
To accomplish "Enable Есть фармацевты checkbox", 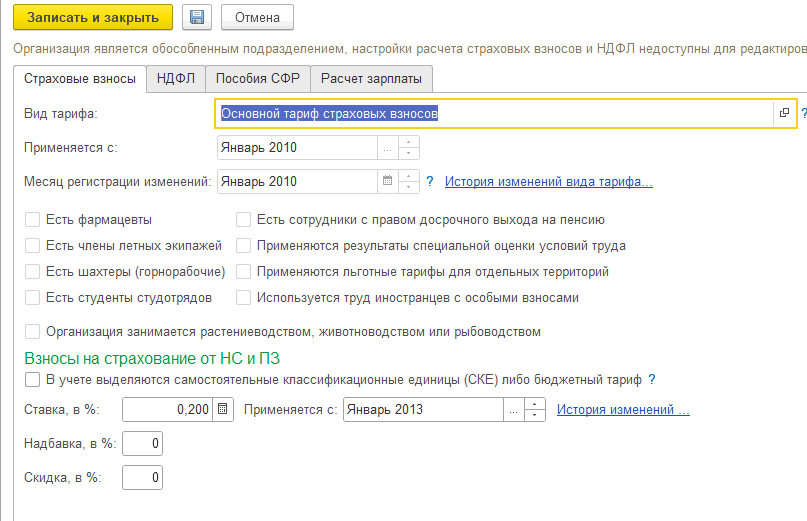I will point(32,220).
